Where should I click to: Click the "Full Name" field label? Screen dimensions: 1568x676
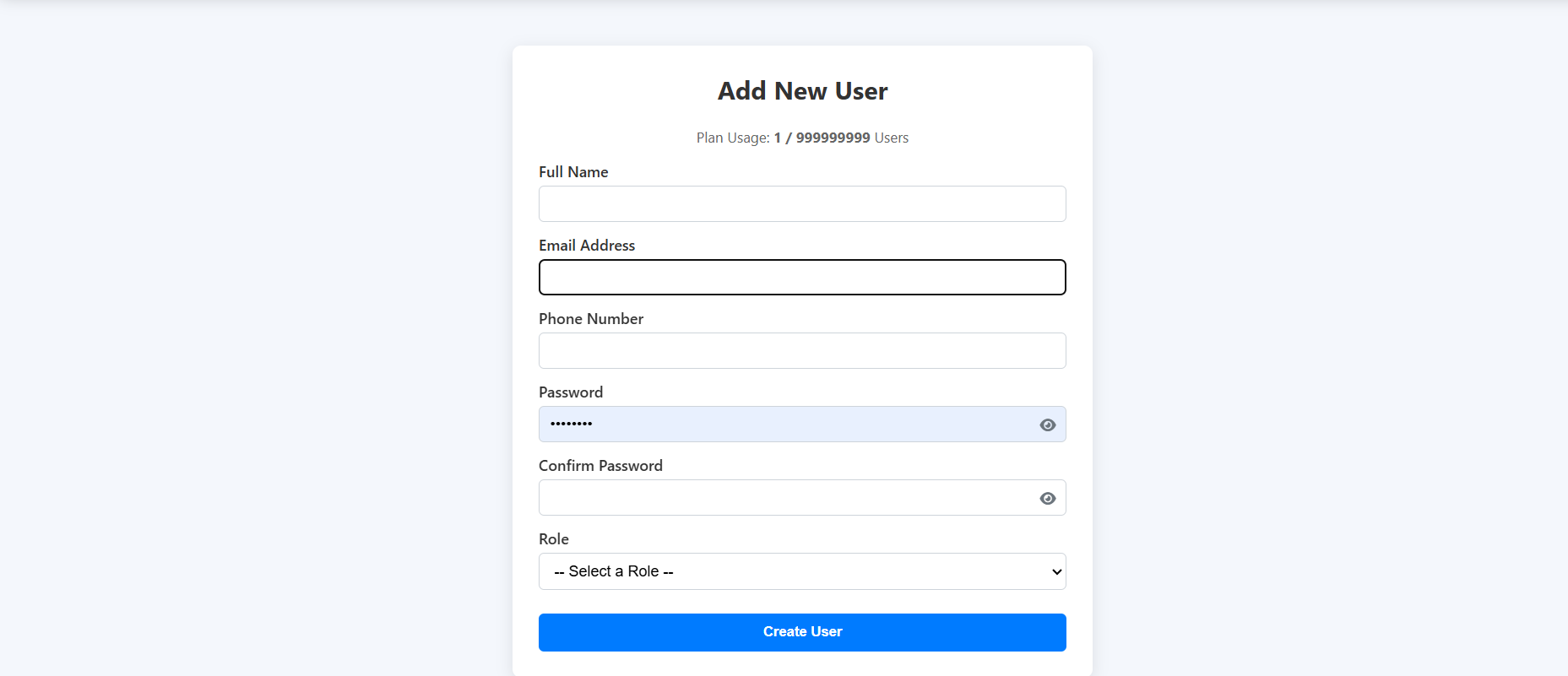(573, 172)
